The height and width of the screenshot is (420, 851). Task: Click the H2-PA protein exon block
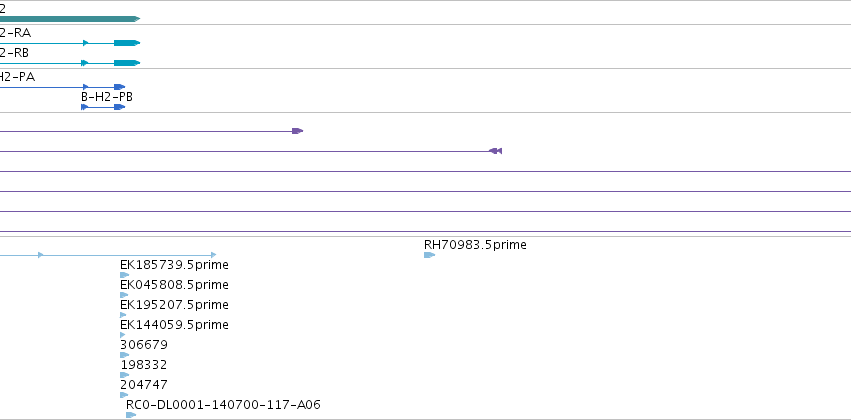click(x=119, y=87)
